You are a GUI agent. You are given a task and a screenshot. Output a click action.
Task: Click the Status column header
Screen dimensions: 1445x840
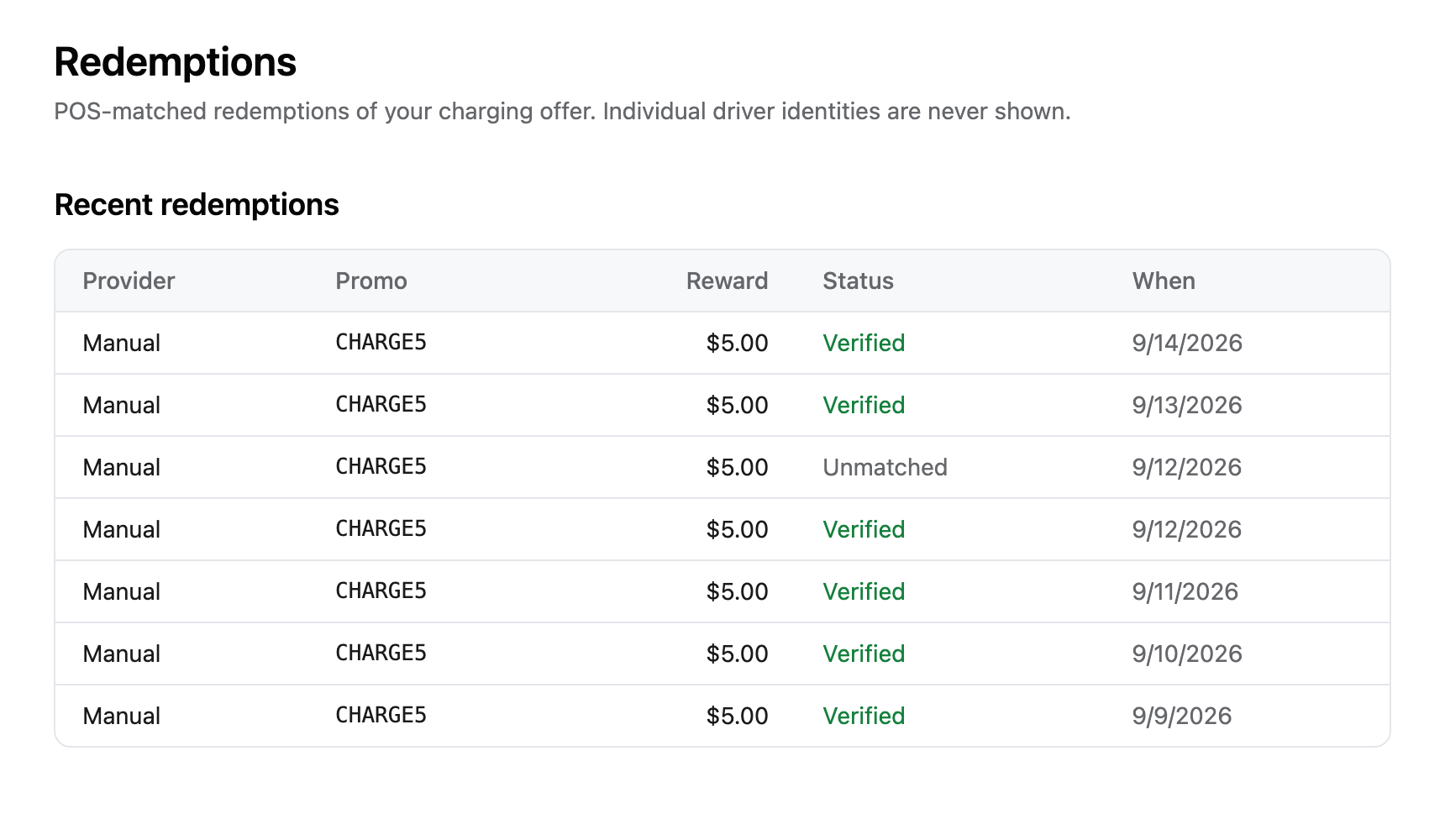coord(858,281)
